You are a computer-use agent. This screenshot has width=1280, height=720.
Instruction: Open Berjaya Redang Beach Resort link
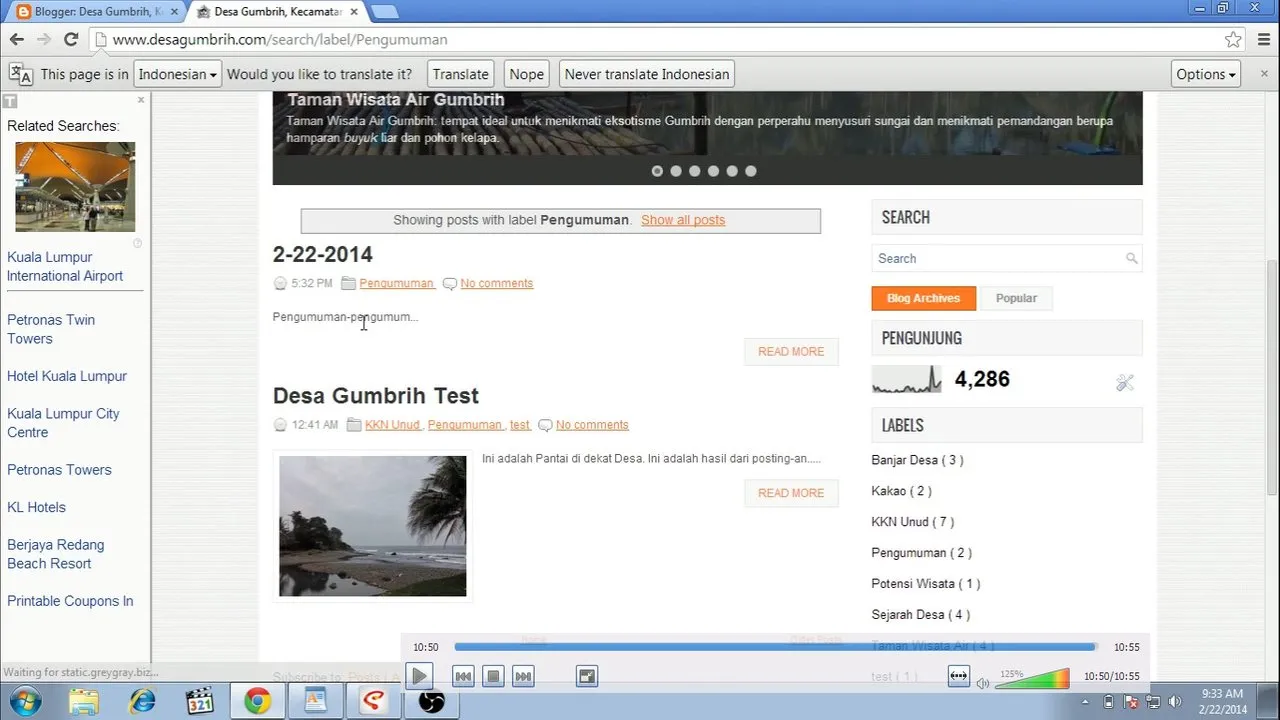pos(56,554)
